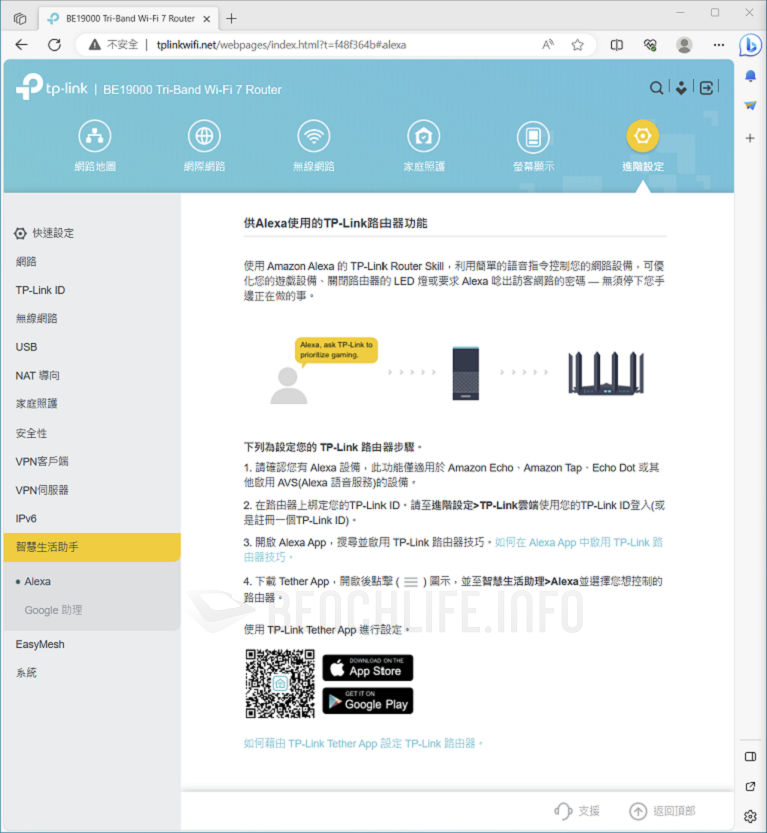Click the notification bell in Edge sidebar
The height and width of the screenshot is (833, 767).
click(750, 76)
